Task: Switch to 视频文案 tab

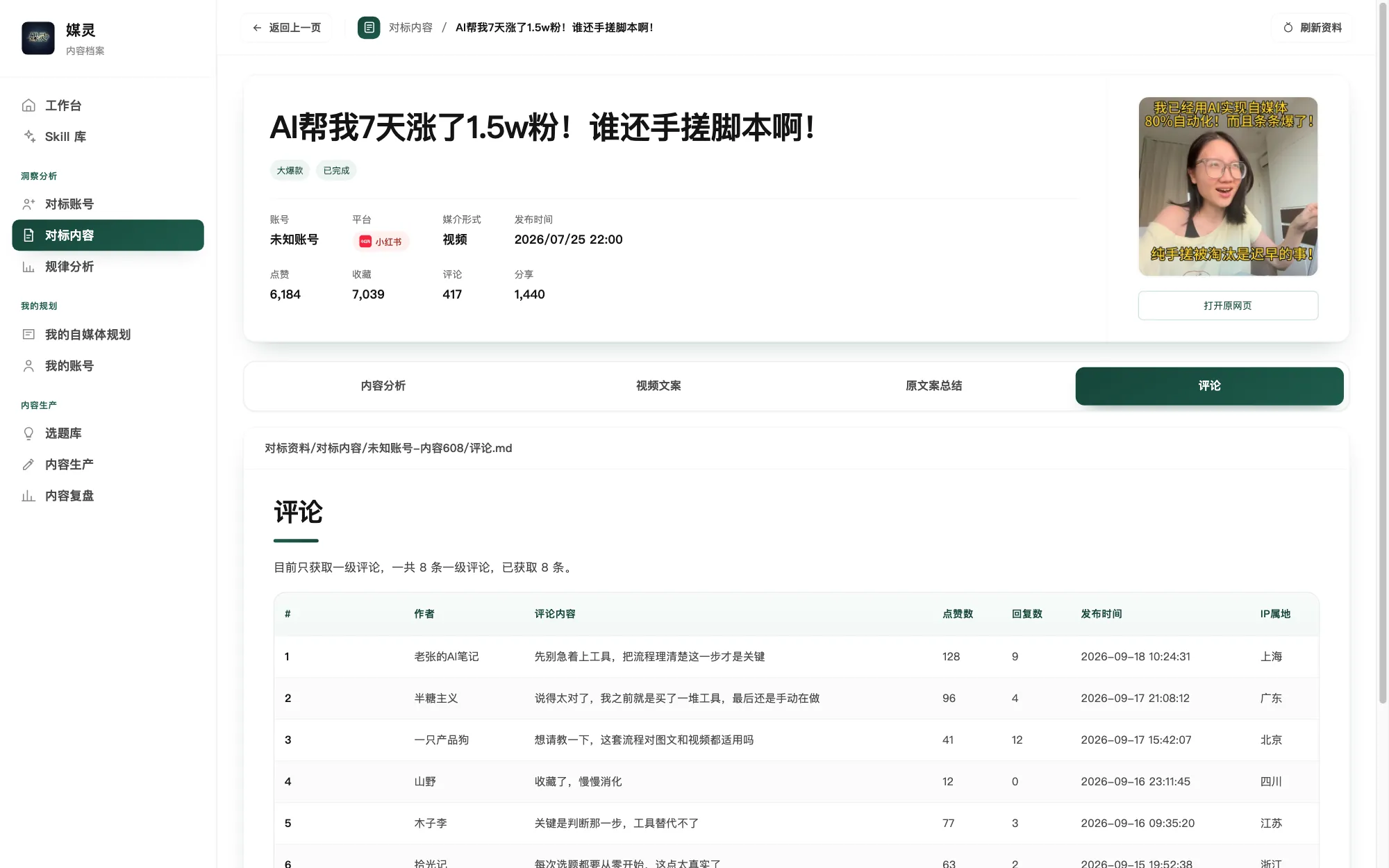Action: click(658, 386)
